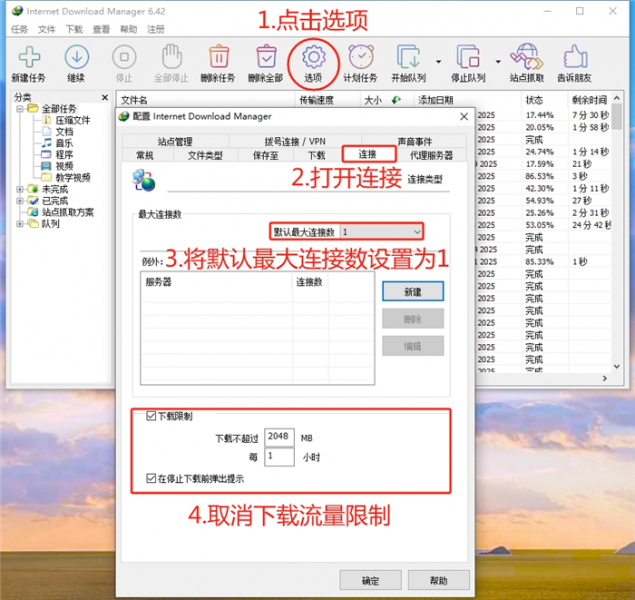635x600 pixels.
Task: Click the 下载不超过 MB input field
Action: (279, 437)
